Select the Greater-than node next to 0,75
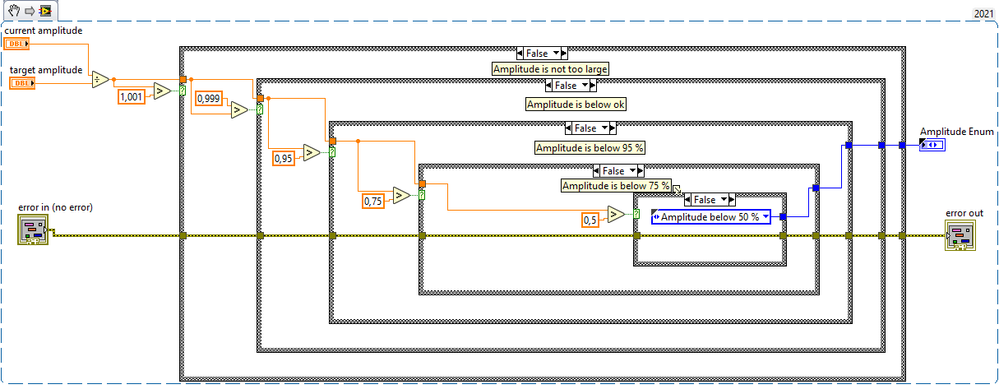 [402, 196]
